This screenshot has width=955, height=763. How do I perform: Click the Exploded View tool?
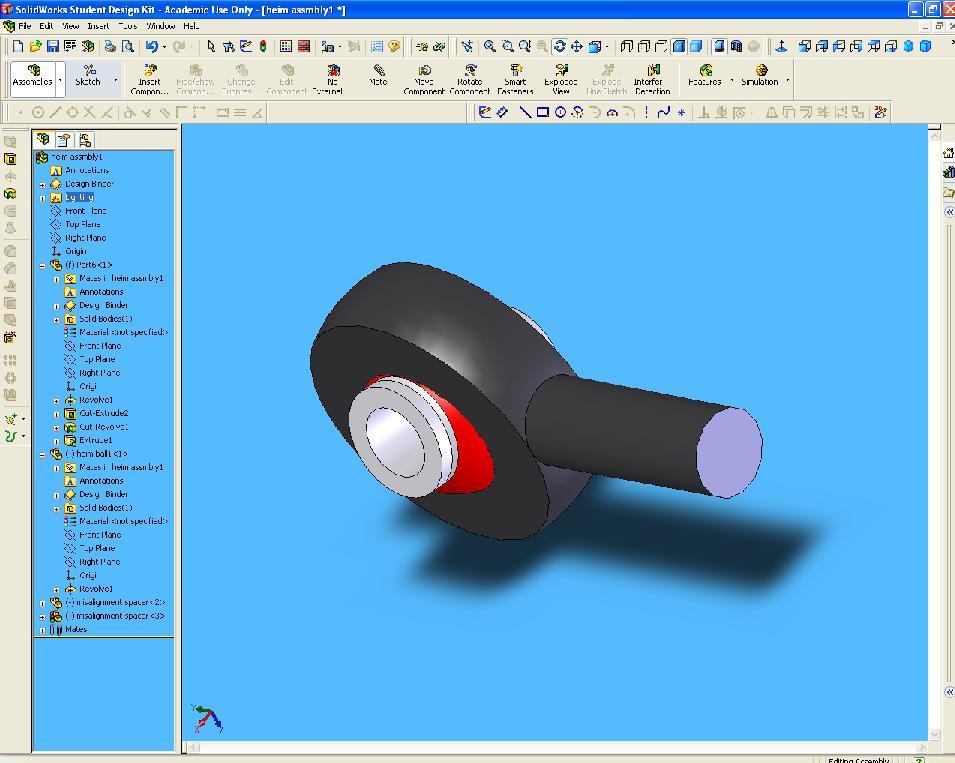coord(560,79)
